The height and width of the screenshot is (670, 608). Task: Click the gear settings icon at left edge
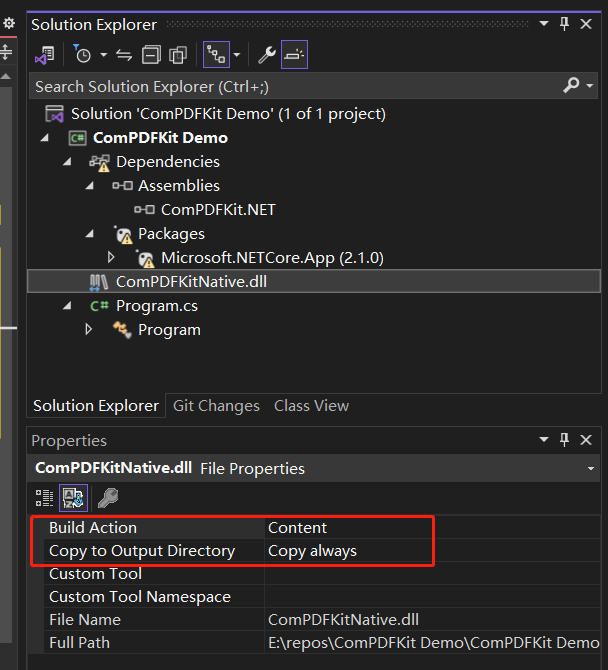click(x=9, y=24)
